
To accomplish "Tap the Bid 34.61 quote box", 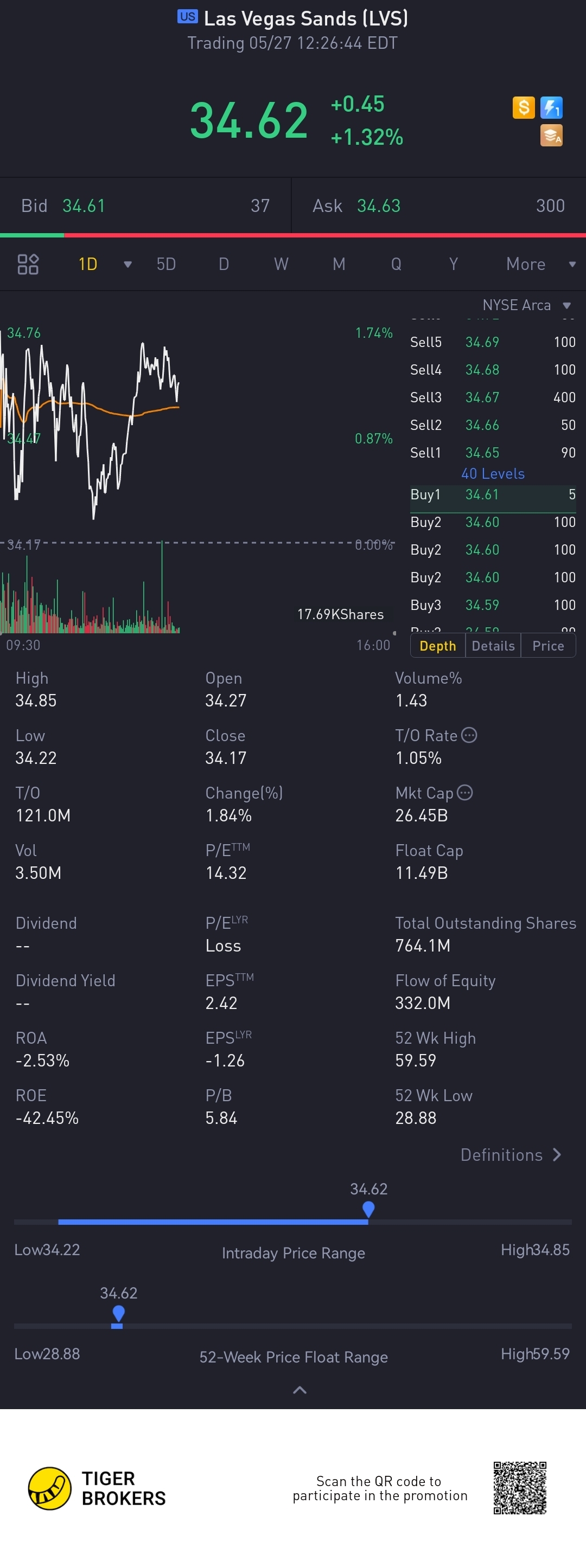I will coord(145,205).
